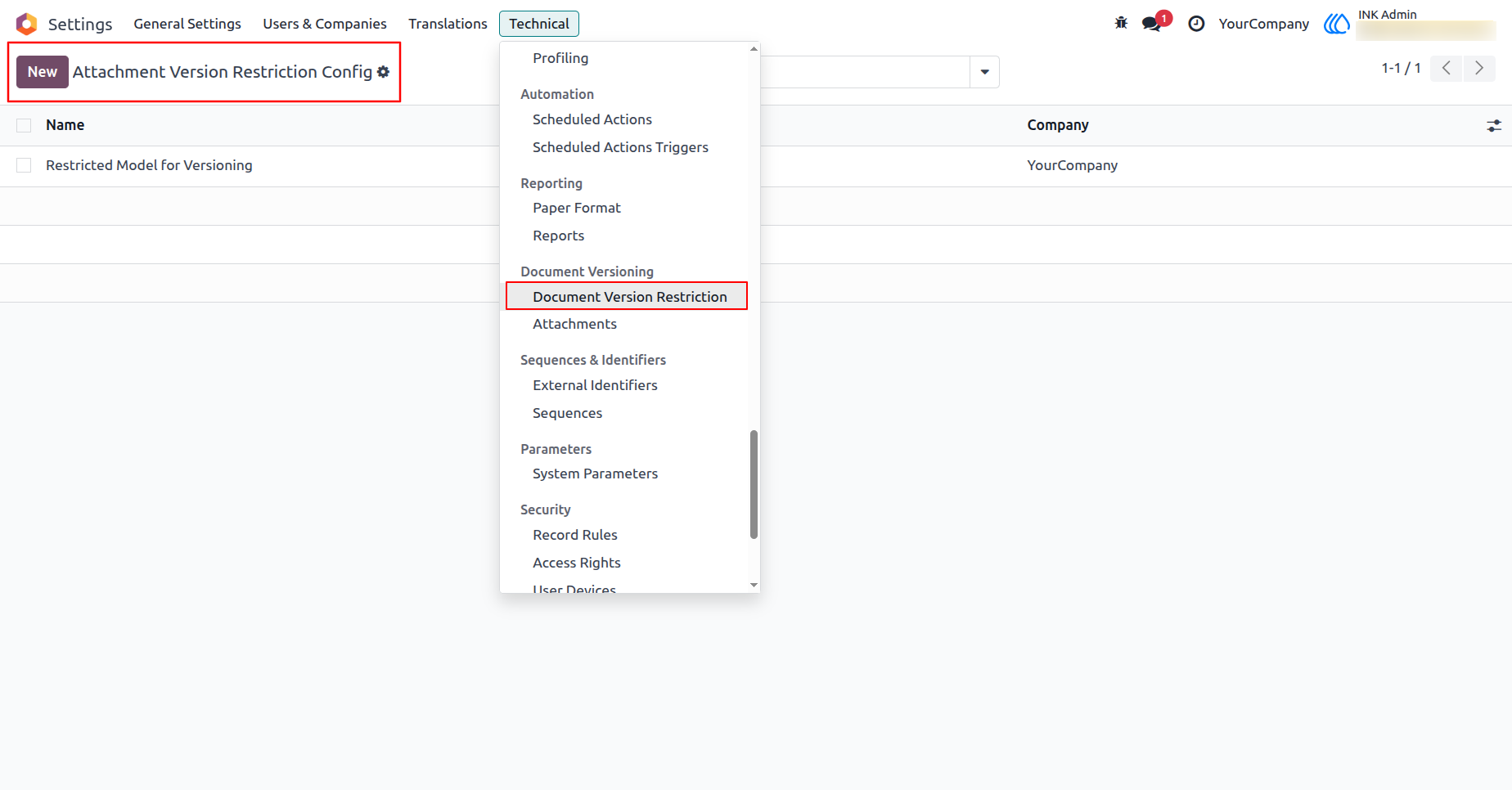This screenshot has height=790, width=1512.
Task: Click the scroll-down arrow of the menu
Action: point(754,586)
